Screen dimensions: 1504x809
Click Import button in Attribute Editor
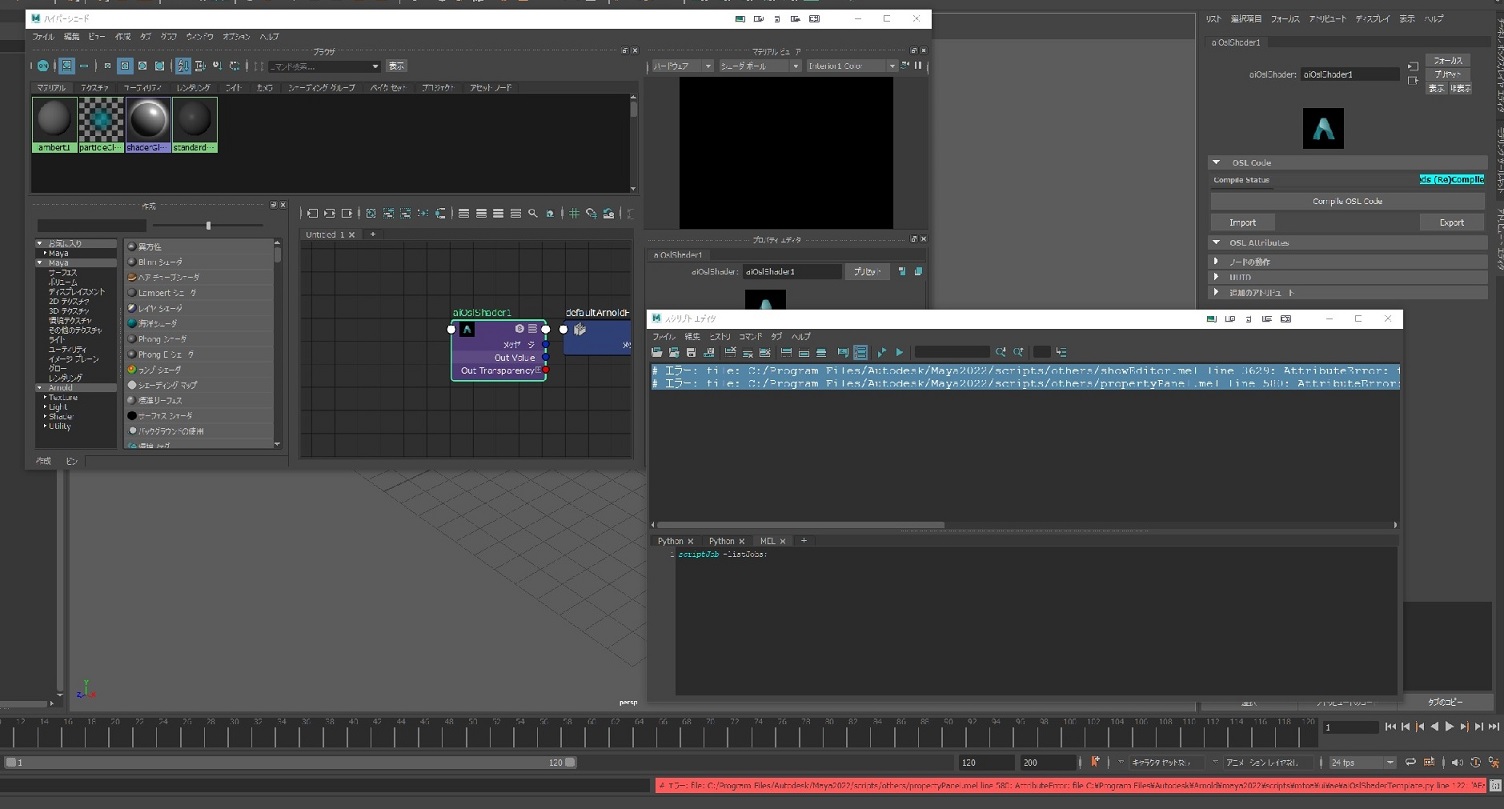tap(1243, 223)
